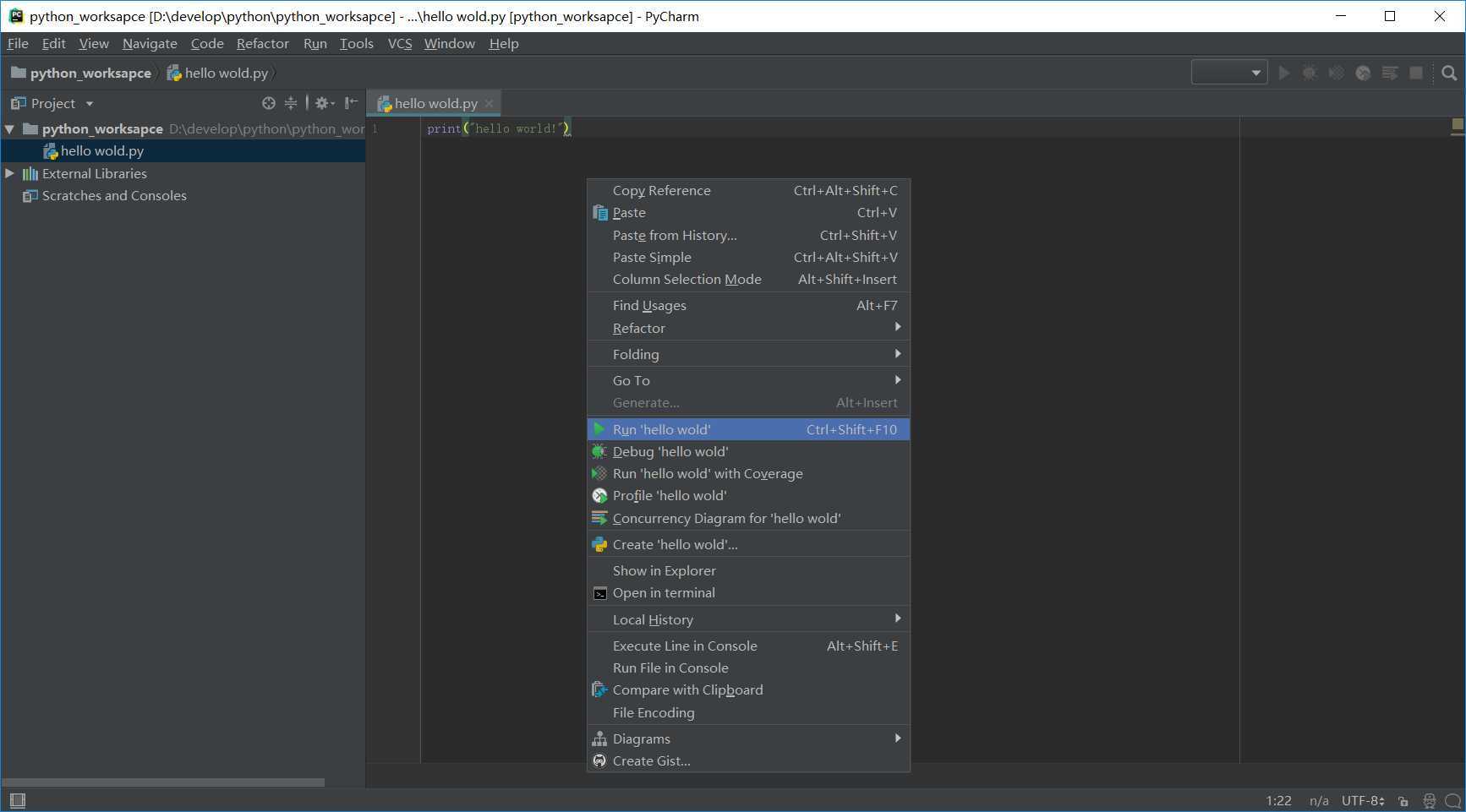Viewport: 1466px width, 812px height.
Task: Click the Hector inspector icon in status bar
Action: tap(1430, 801)
